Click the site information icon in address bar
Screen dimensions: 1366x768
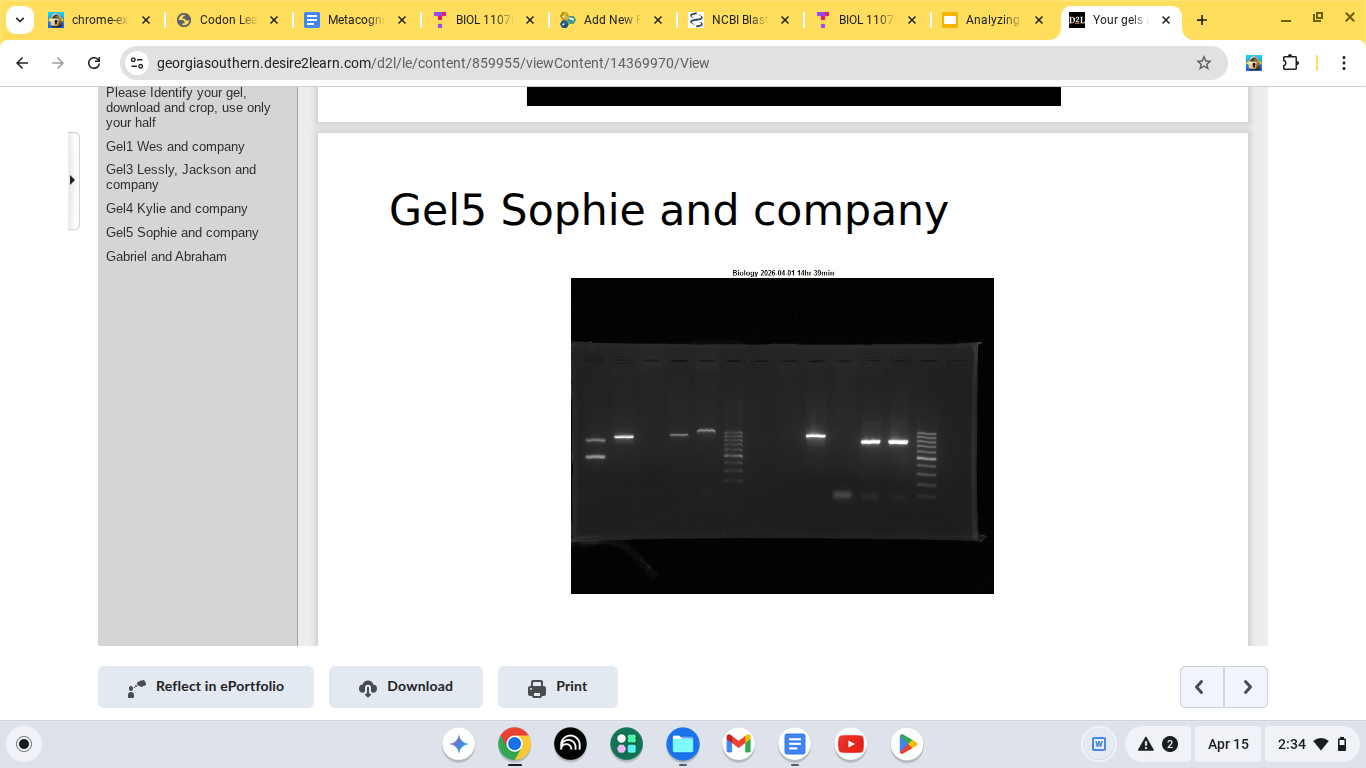coord(138,63)
